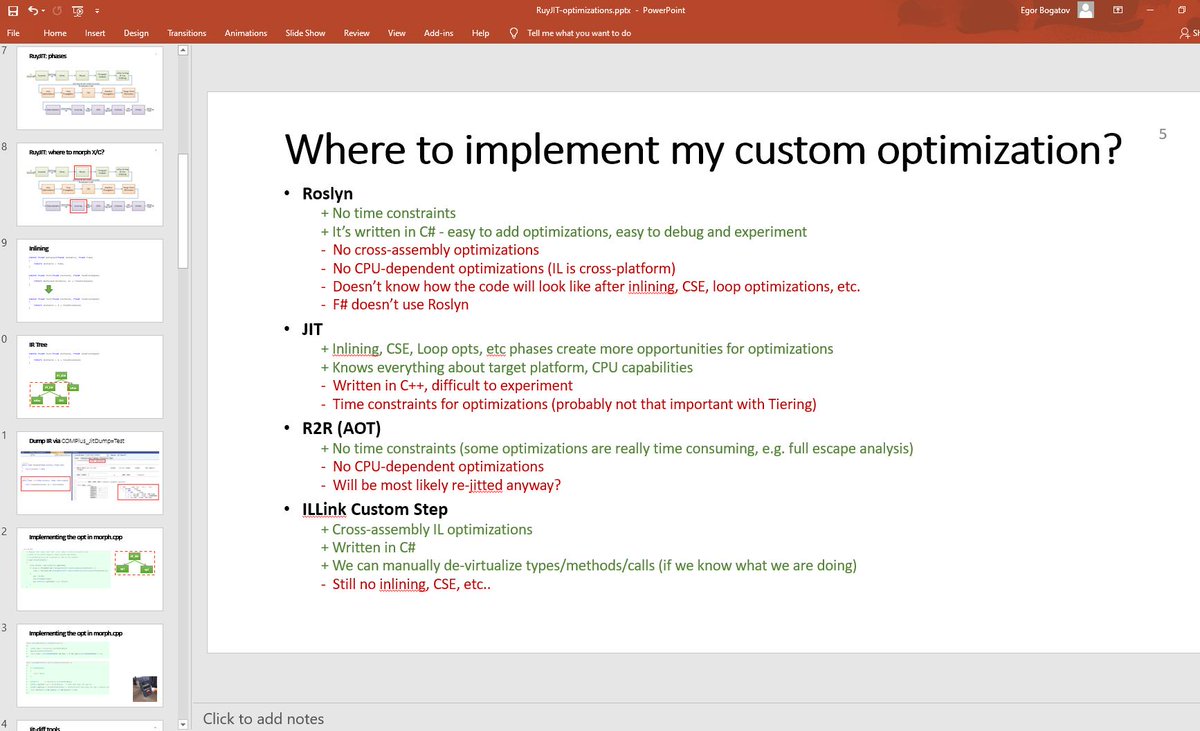The width and height of the screenshot is (1200, 731).
Task: Click the 'Roslyn' bullet heading
Action: click(x=327, y=194)
